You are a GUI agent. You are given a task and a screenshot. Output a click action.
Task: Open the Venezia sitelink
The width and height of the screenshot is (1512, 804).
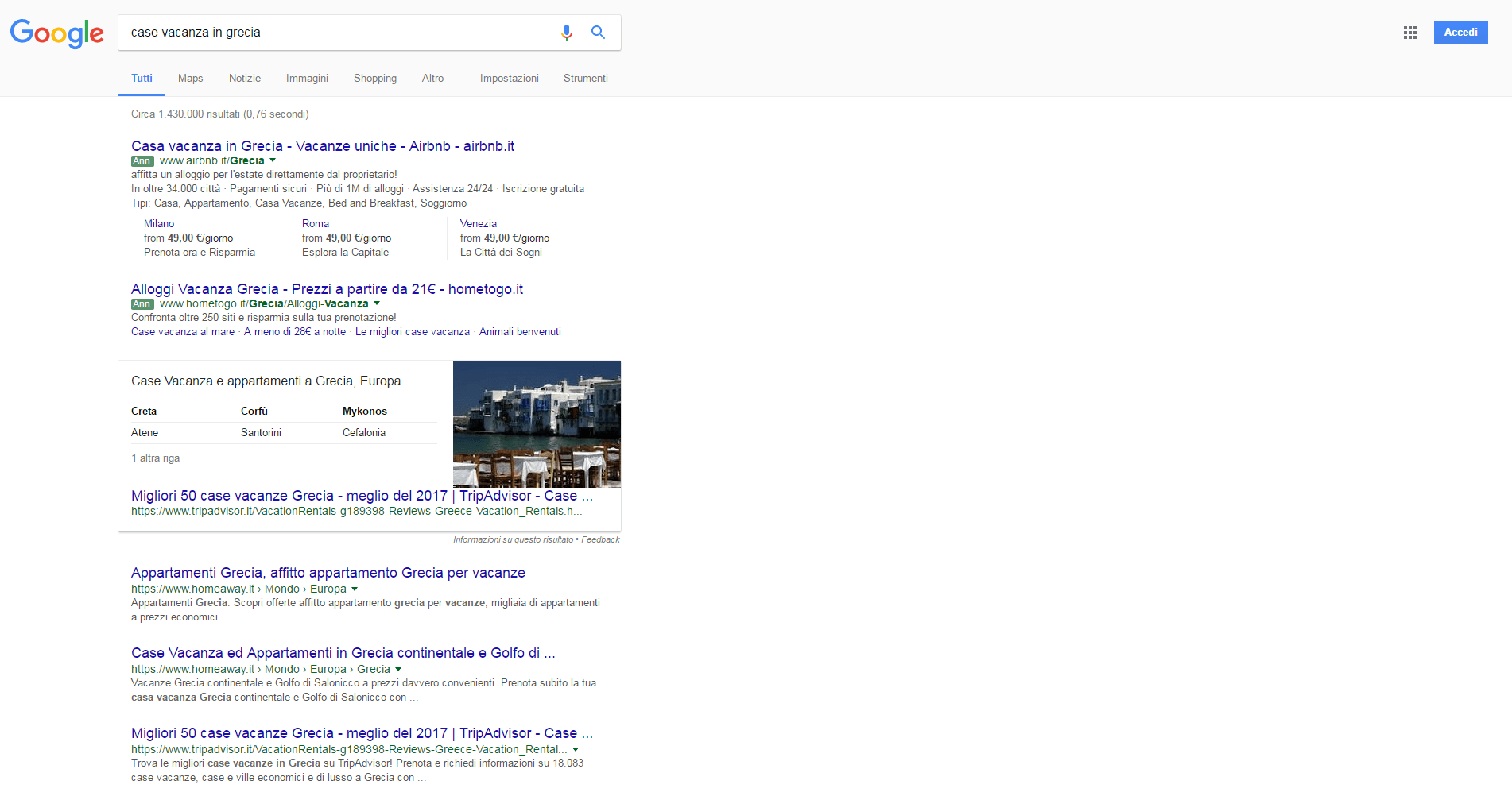(479, 224)
